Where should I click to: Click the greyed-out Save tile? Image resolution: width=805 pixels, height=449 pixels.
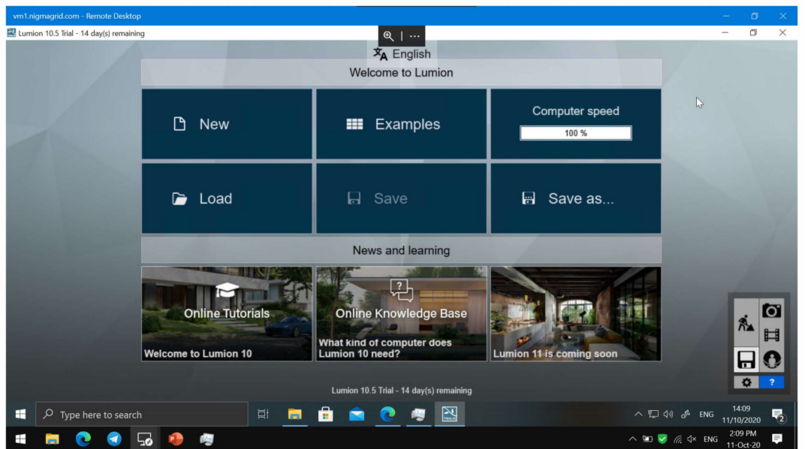pyautogui.click(x=401, y=198)
